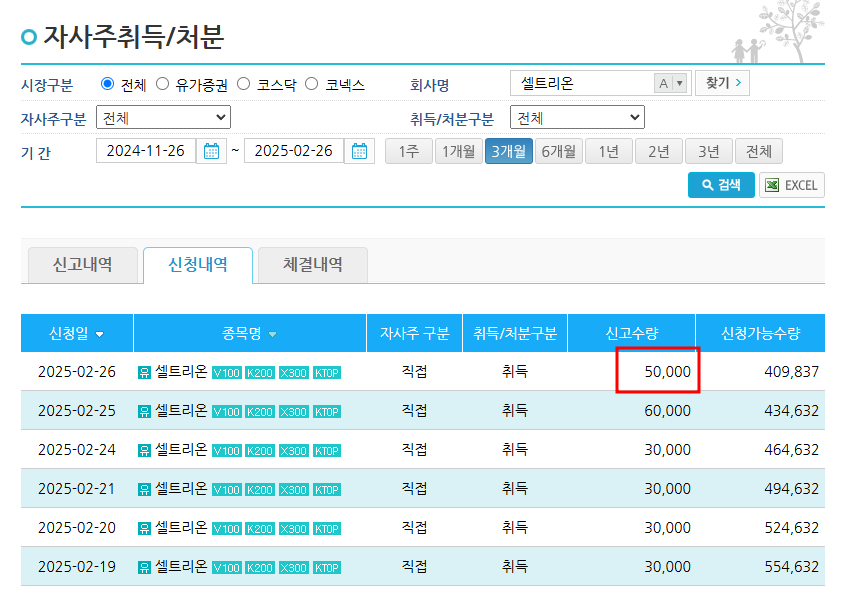This screenshot has width=844, height=590.
Task: Click the K200 badge in 2025-02-25 row
Action: (260, 412)
